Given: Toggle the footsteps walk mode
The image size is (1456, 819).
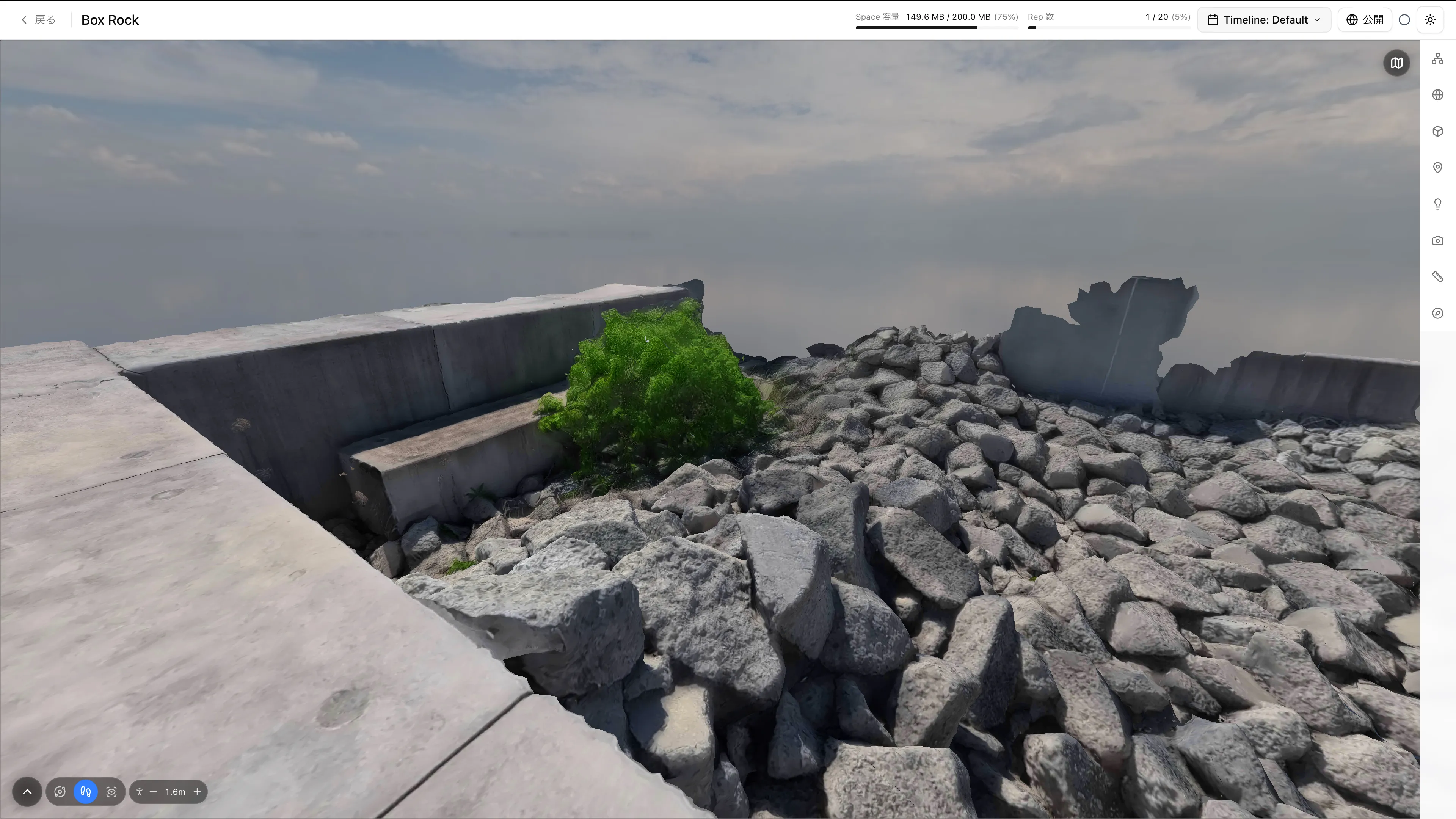Looking at the screenshot, I should point(86,792).
